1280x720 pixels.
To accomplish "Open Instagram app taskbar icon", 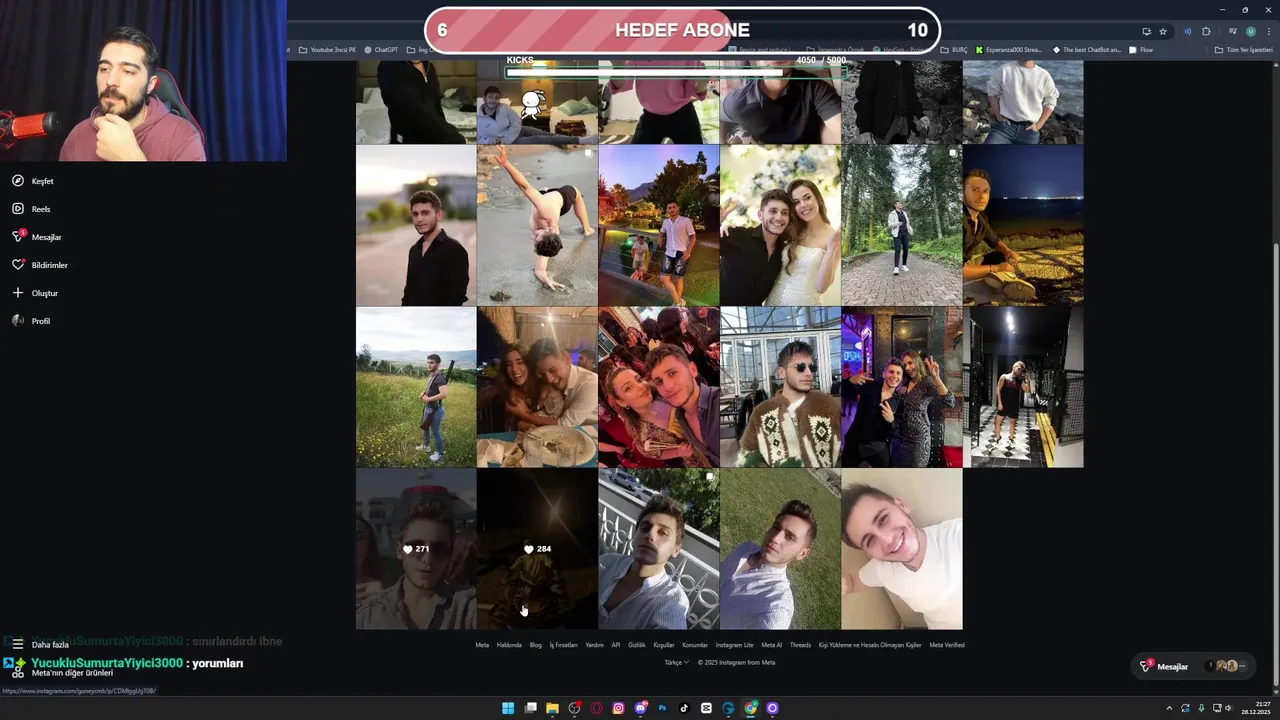I will point(618,708).
